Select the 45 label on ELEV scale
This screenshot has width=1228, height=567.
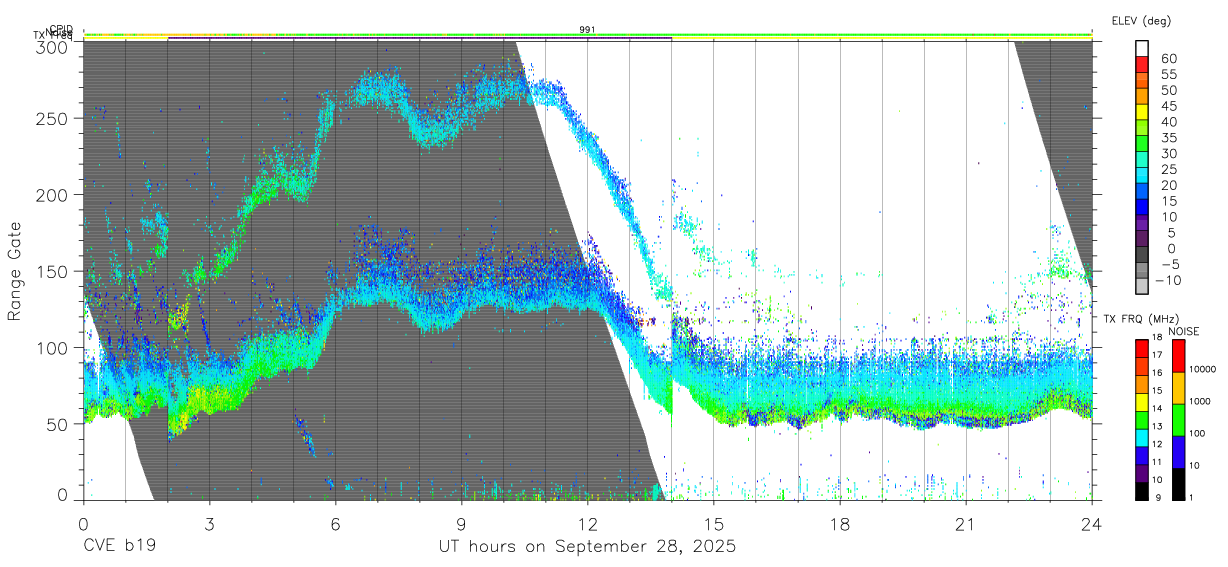(1167, 106)
